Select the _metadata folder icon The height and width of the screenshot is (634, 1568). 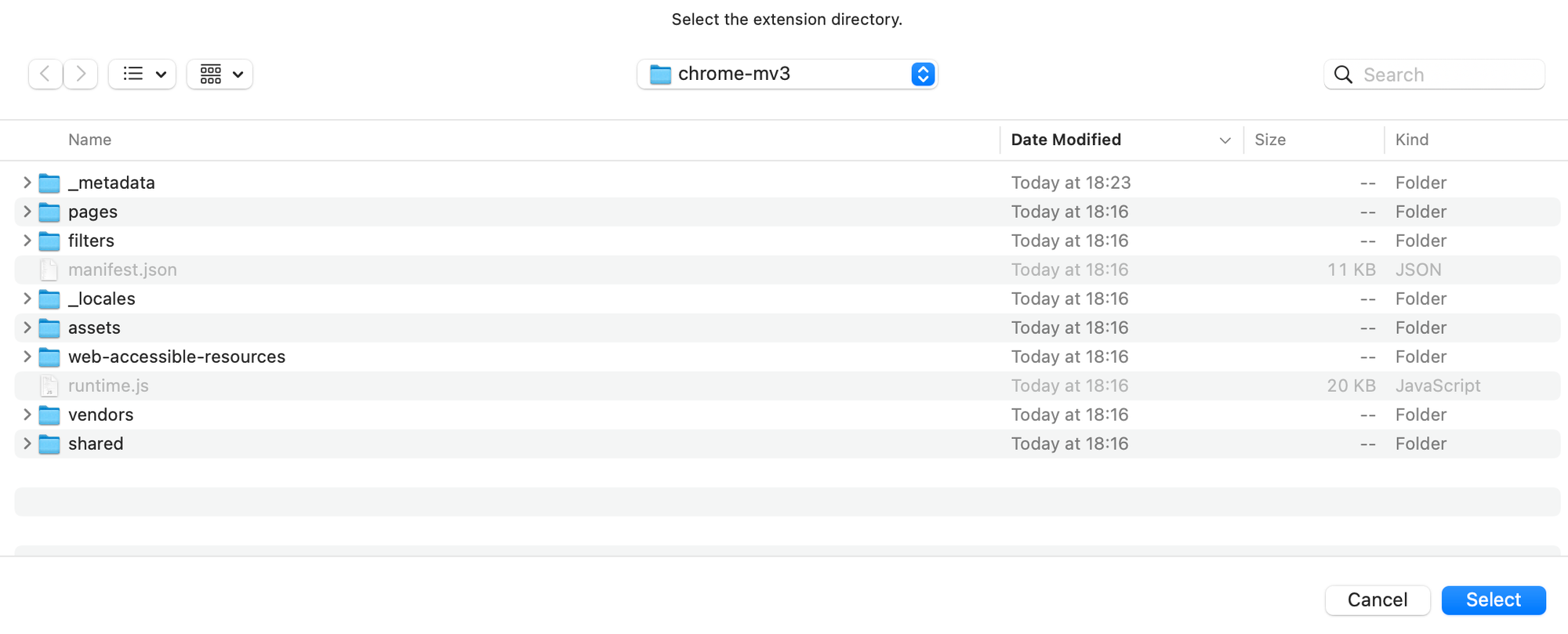49,183
